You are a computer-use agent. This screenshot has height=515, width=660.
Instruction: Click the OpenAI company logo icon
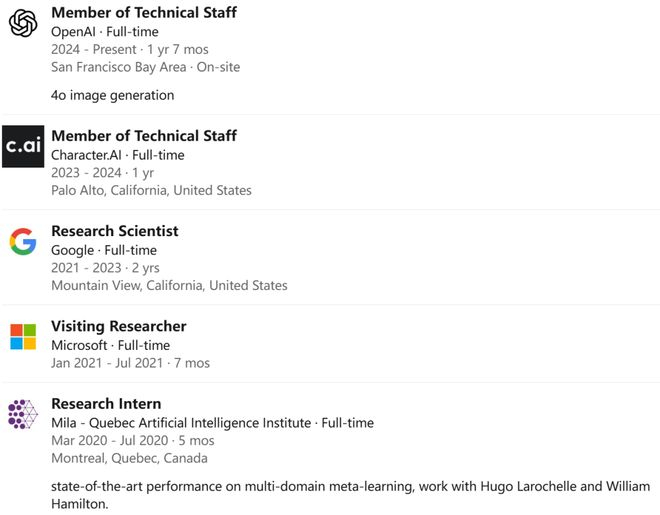pyautogui.click(x=23, y=22)
